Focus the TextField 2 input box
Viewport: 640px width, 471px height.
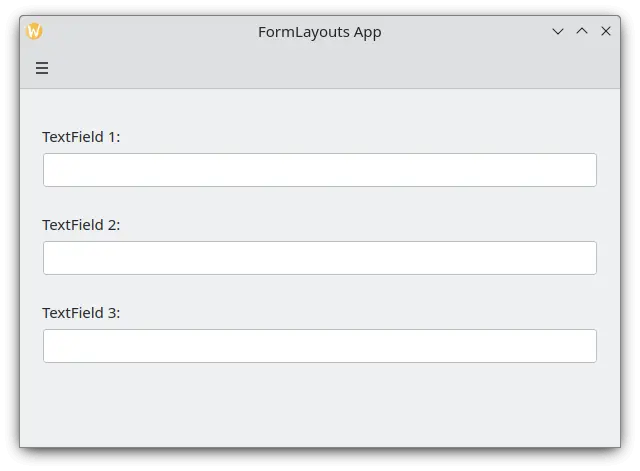pyautogui.click(x=320, y=258)
